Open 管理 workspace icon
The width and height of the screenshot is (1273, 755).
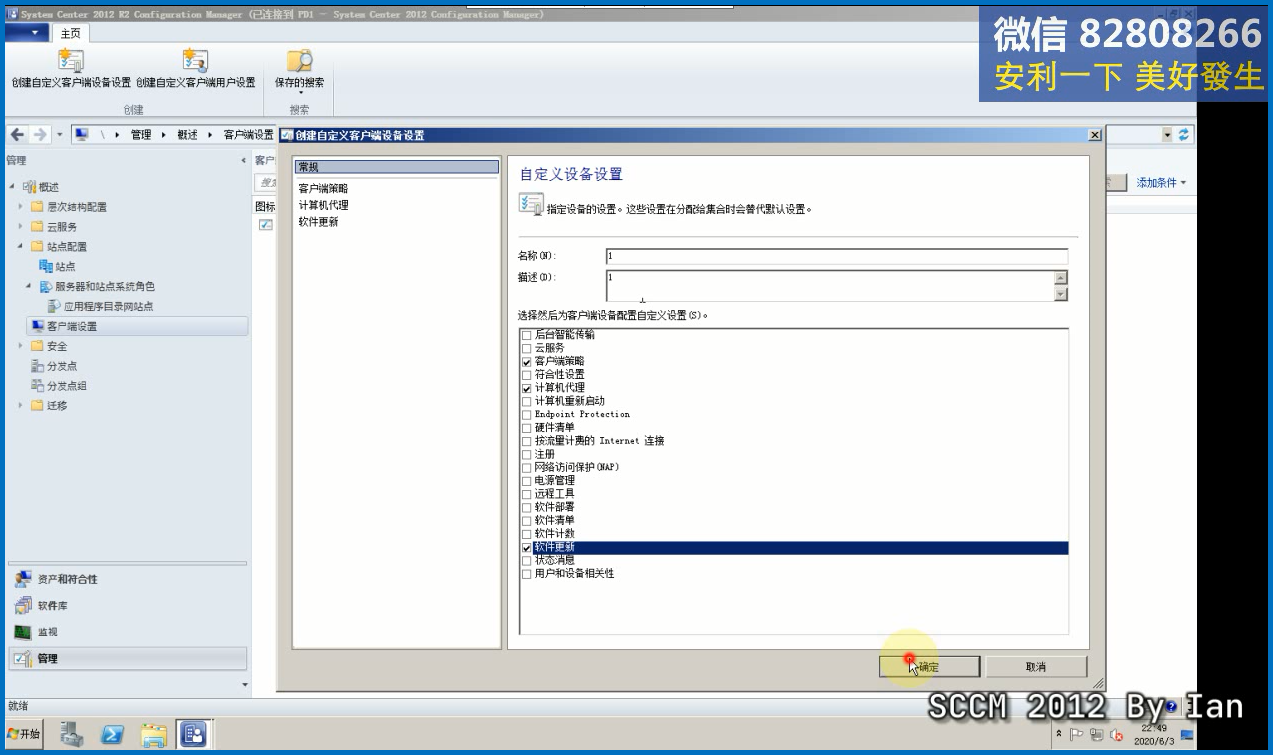point(23,658)
